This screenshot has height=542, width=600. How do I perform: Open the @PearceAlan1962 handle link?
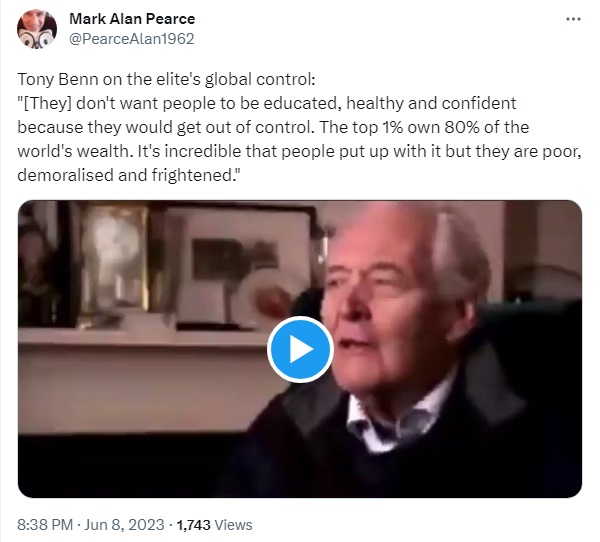click(x=132, y=39)
